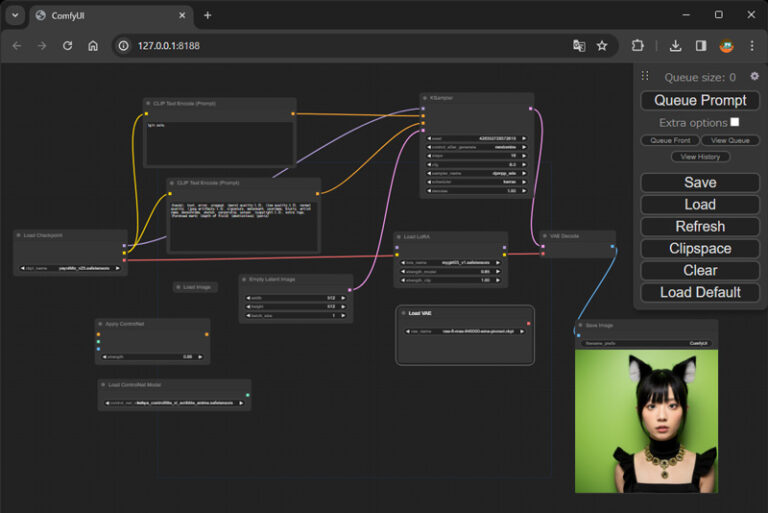768x513 pixels.
Task: Toggle the browser side panel icon
Action: [701, 46]
